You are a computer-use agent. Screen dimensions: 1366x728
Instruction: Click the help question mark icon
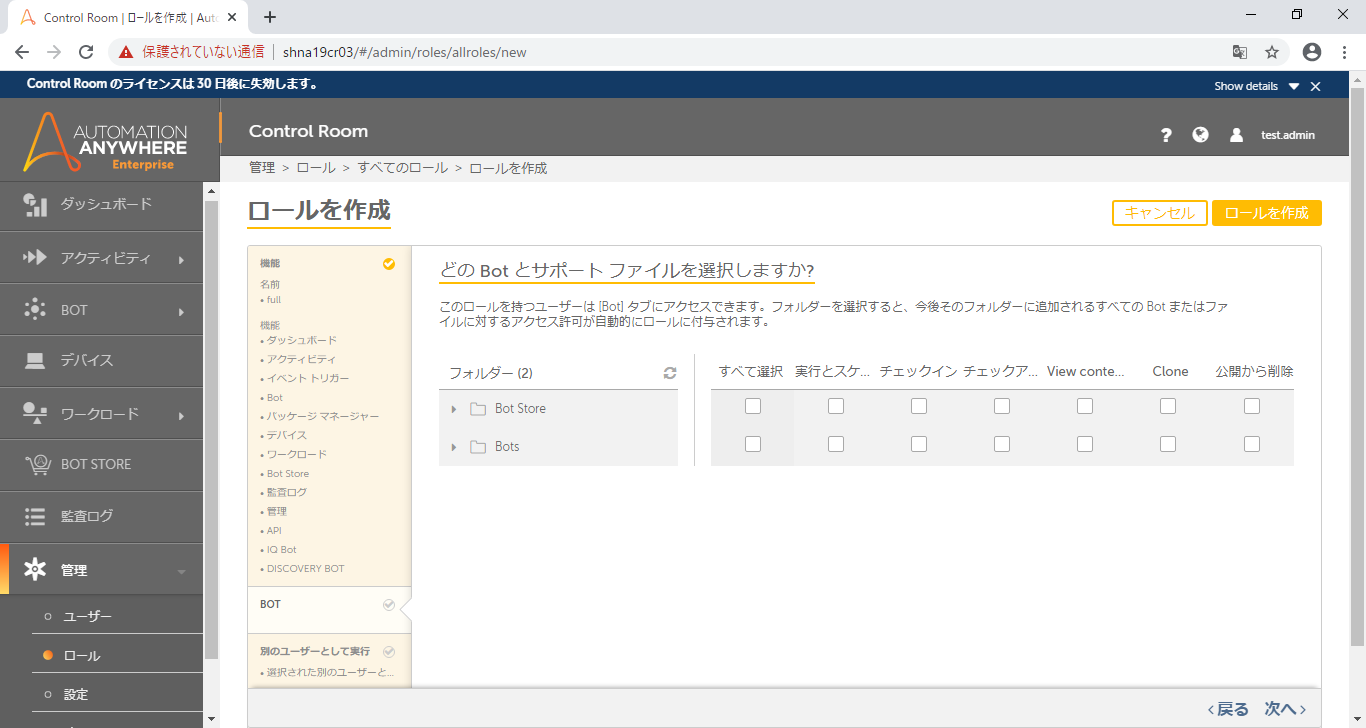tap(1166, 135)
